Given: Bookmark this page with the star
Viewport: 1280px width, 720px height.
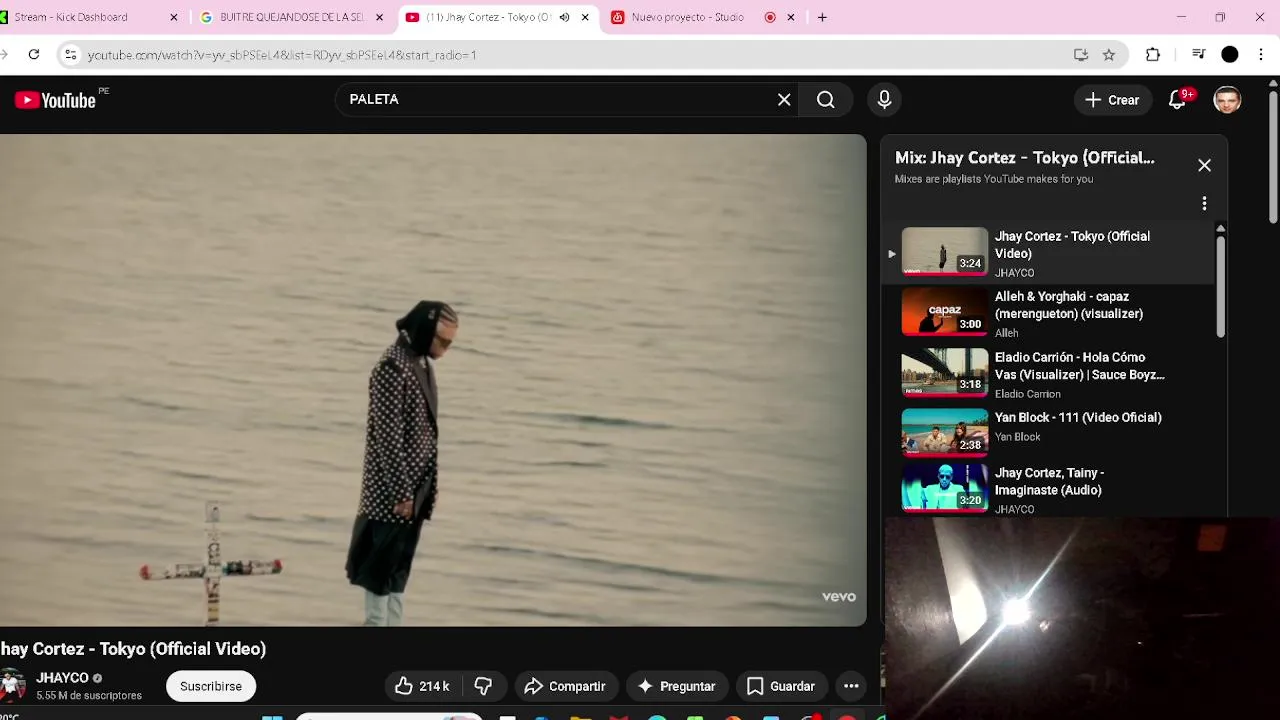Looking at the screenshot, I should pos(1109,55).
